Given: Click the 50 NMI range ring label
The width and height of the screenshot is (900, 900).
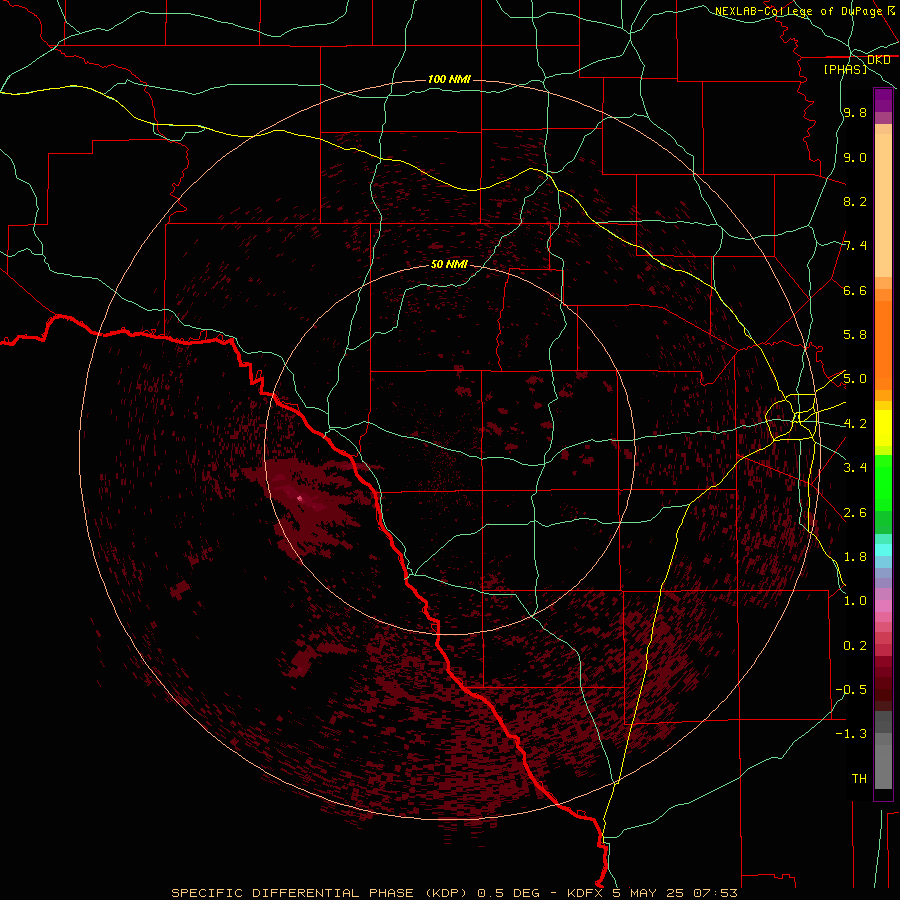Looking at the screenshot, I should [449, 265].
